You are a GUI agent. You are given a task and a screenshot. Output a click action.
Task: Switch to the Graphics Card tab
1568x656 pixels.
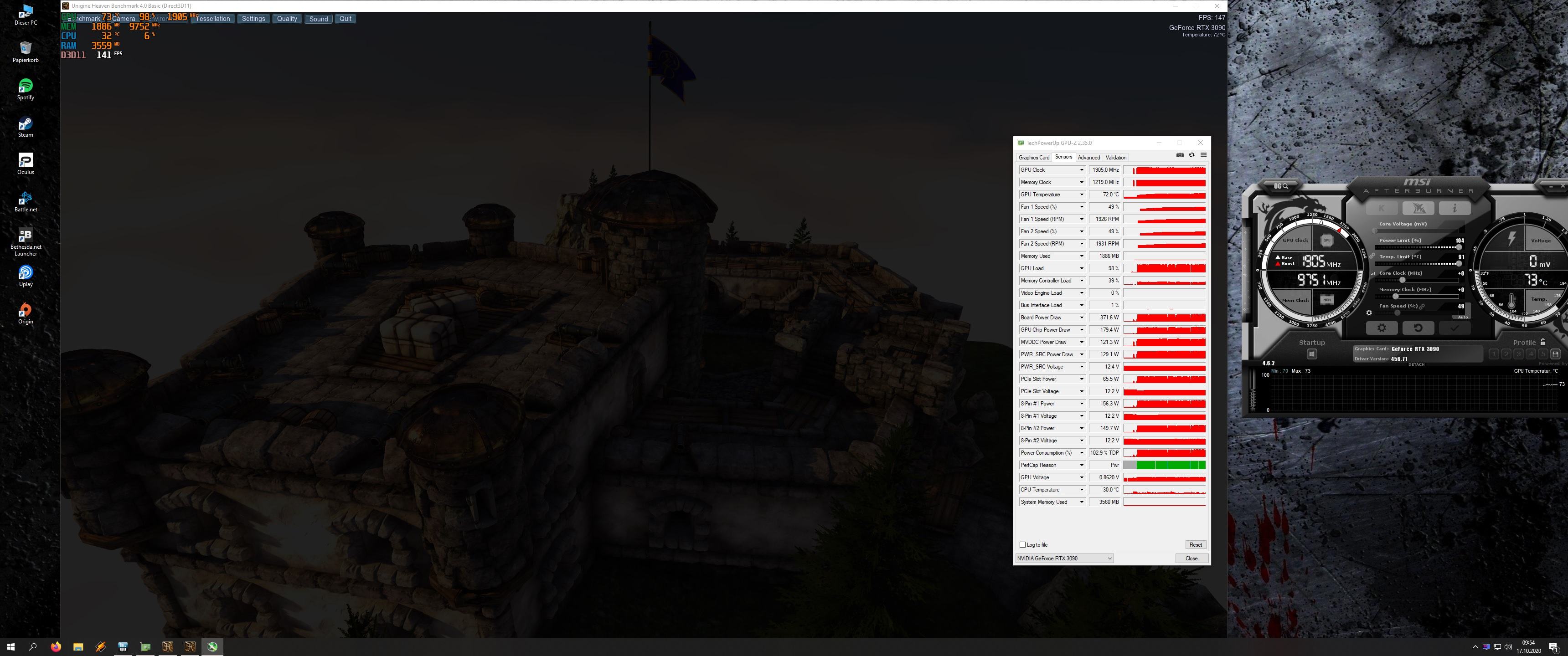(1034, 158)
